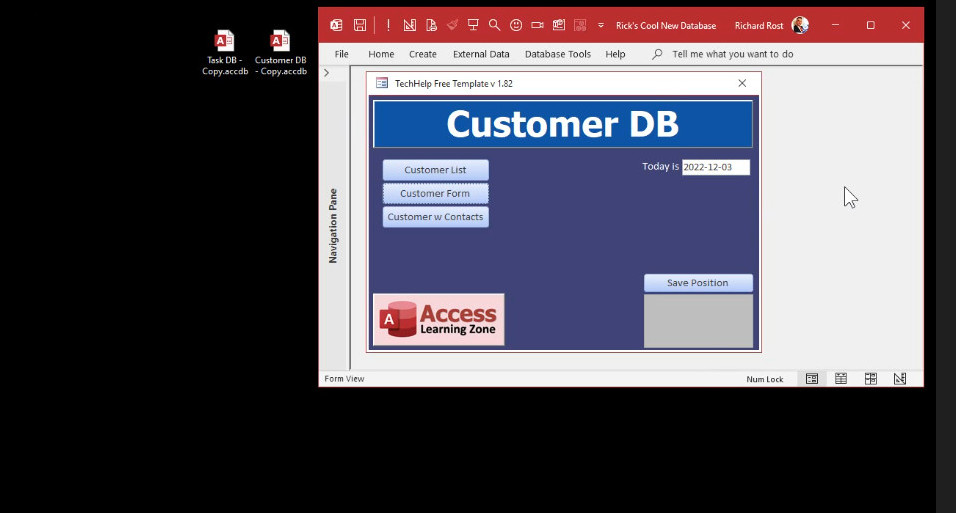Open the File menu
The height and width of the screenshot is (513, 956).
(342, 54)
